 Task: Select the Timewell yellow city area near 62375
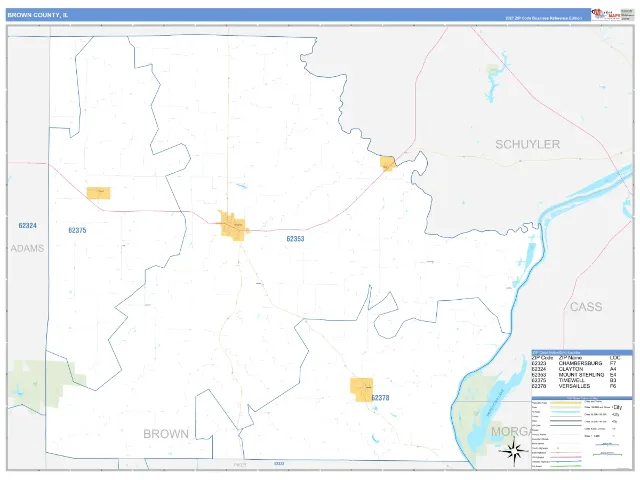tap(98, 193)
